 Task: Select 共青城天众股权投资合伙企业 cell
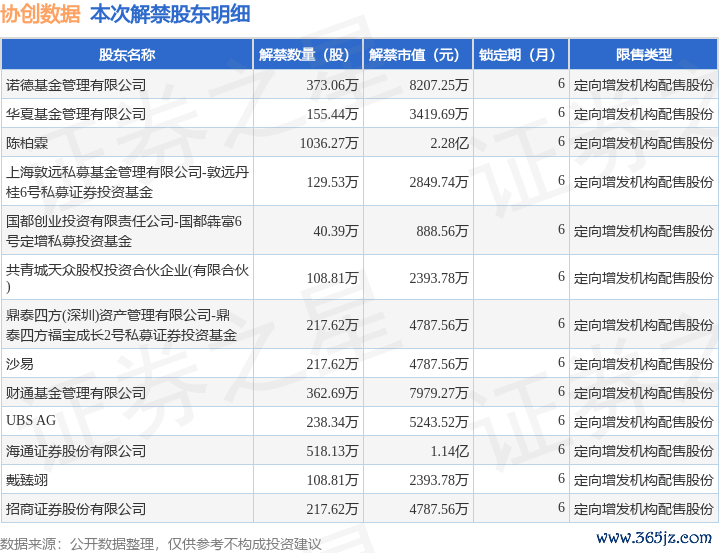pos(127,278)
